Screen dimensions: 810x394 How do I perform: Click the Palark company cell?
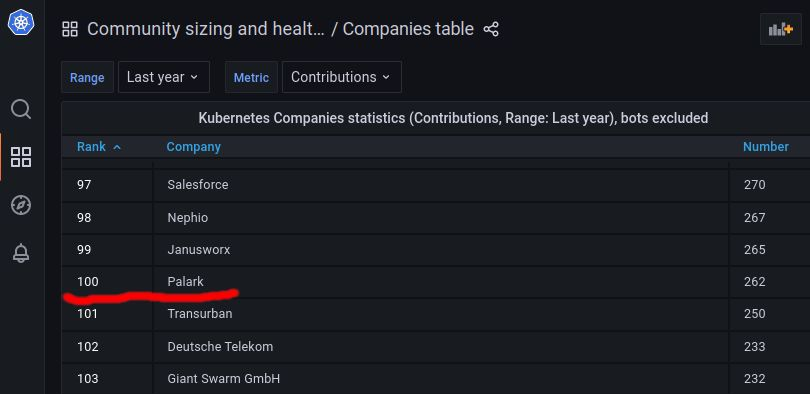(441, 282)
